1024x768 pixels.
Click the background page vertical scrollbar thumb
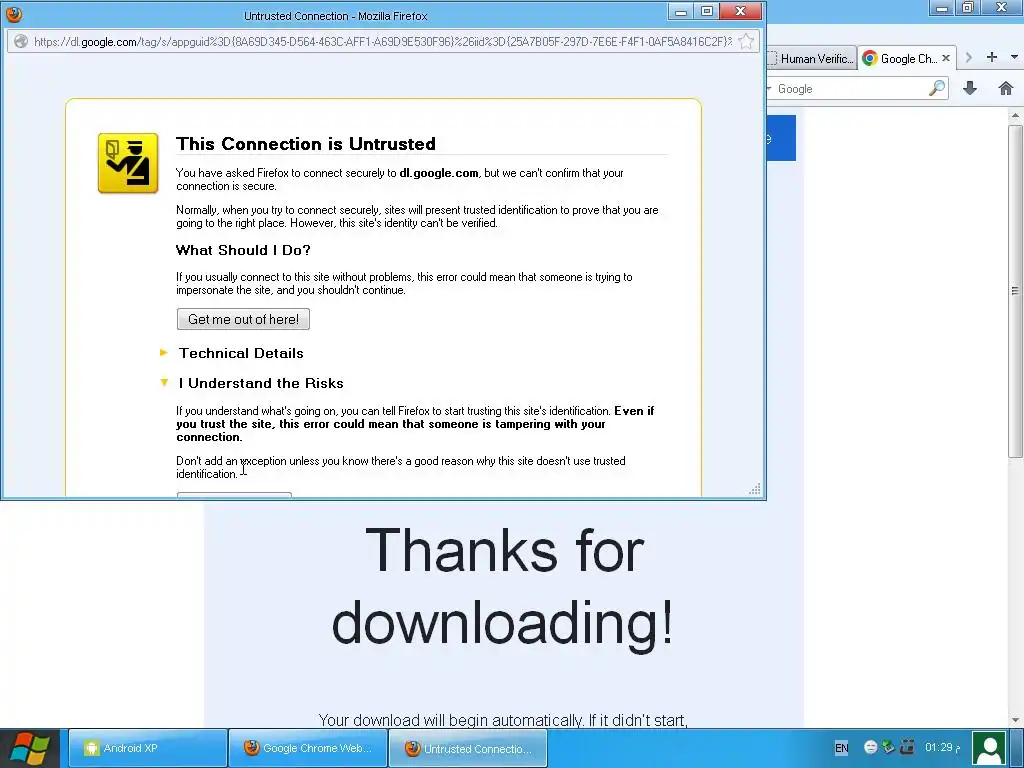click(x=1015, y=291)
